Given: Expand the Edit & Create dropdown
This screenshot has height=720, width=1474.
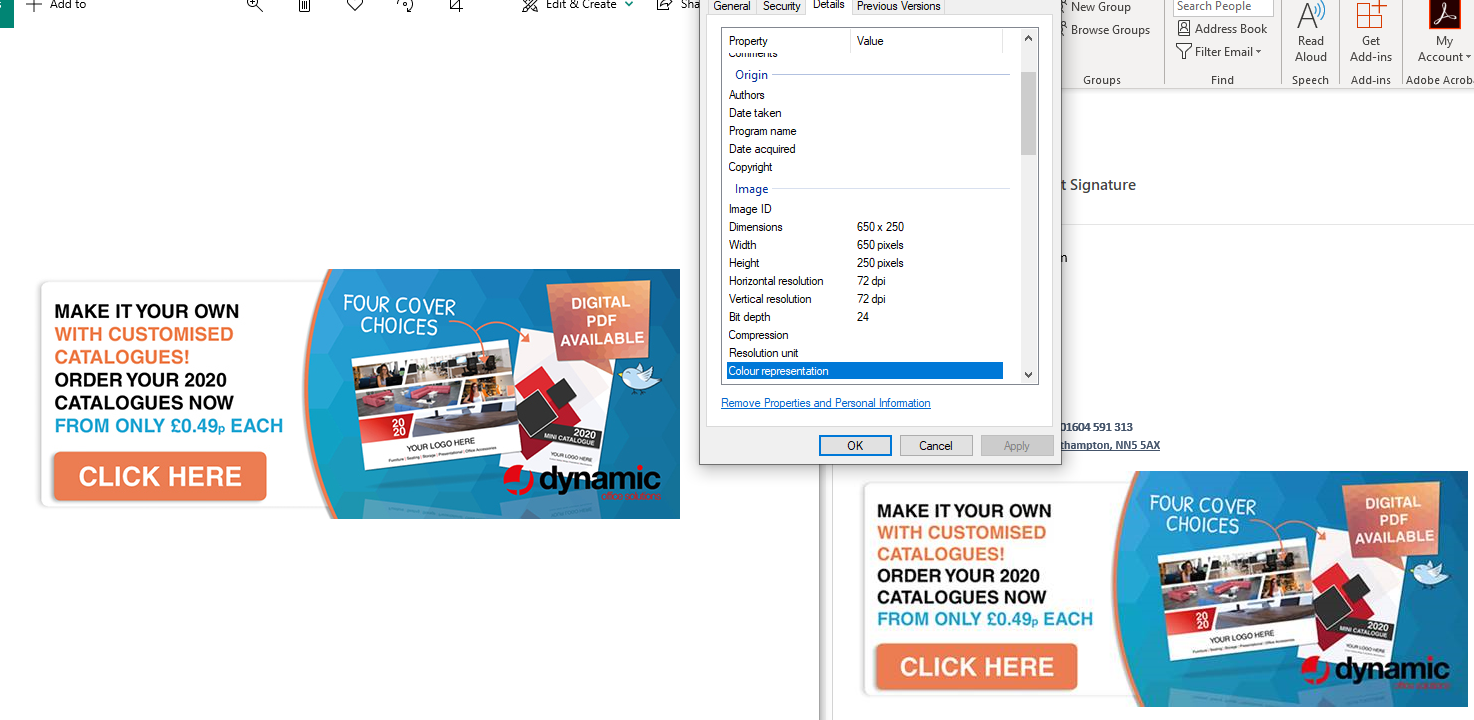Looking at the screenshot, I should tap(630, 5).
